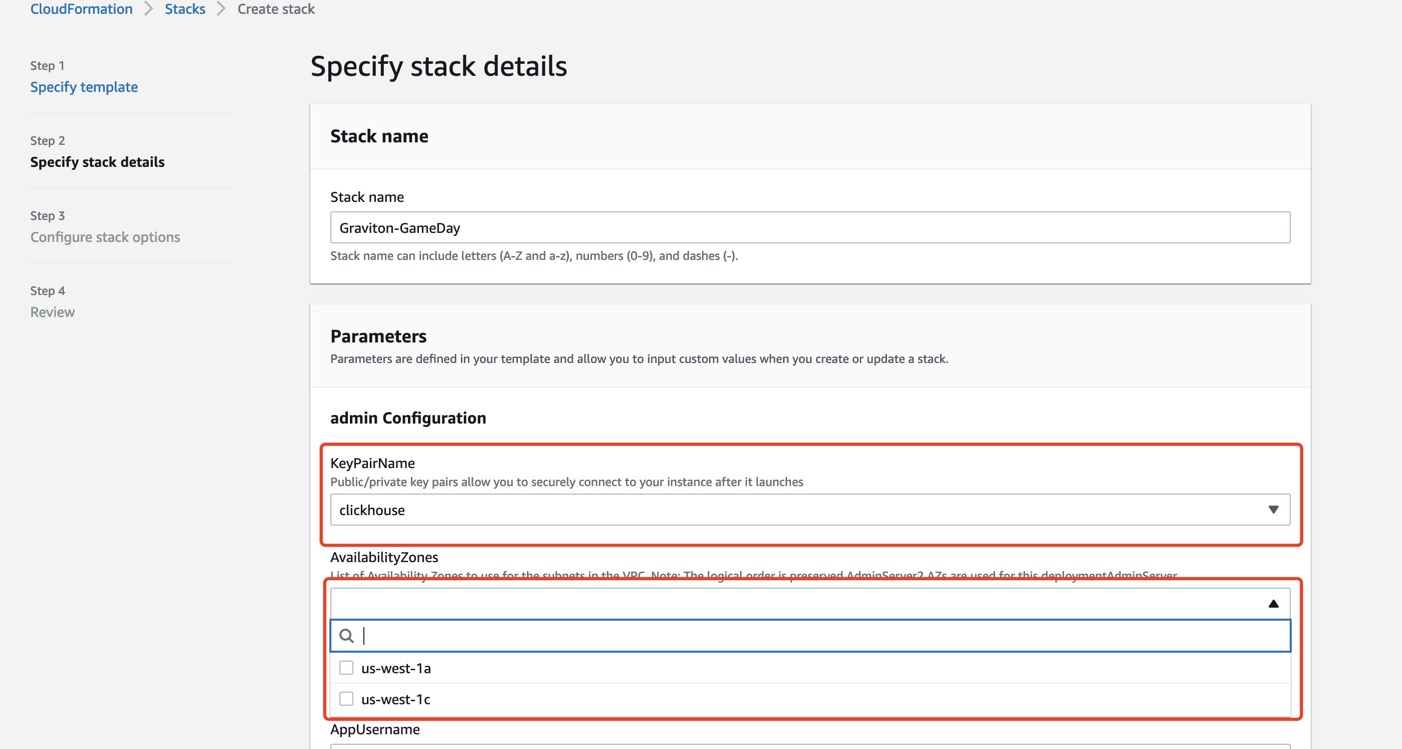This screenshot has height=749, width=1402.
Task: Click chevron between Stacks and Create stack
Action: [221, 9]
